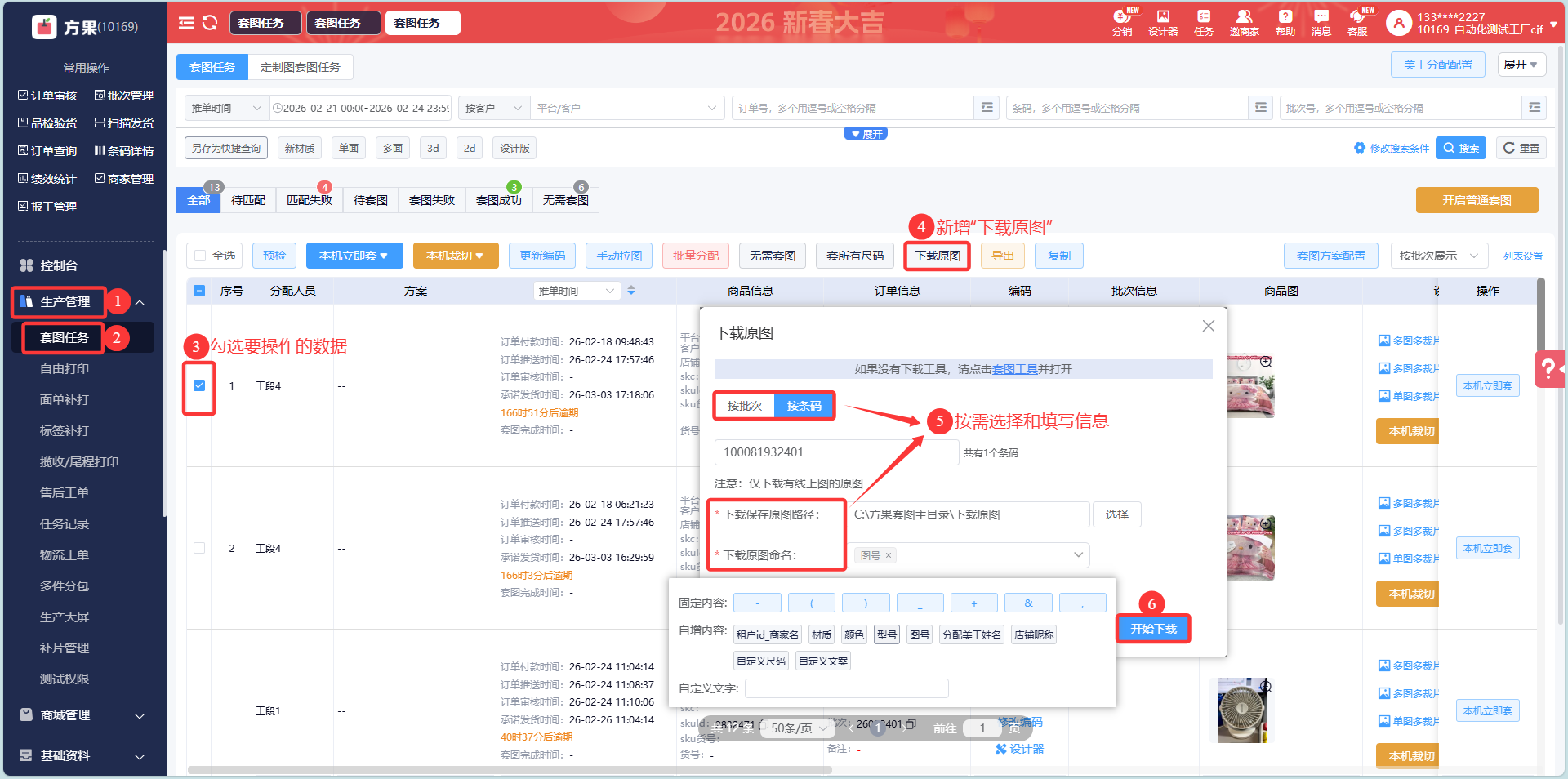Click the 开始下载 button
Viewport: 1568px width, 779px height.
[1153, 629]
